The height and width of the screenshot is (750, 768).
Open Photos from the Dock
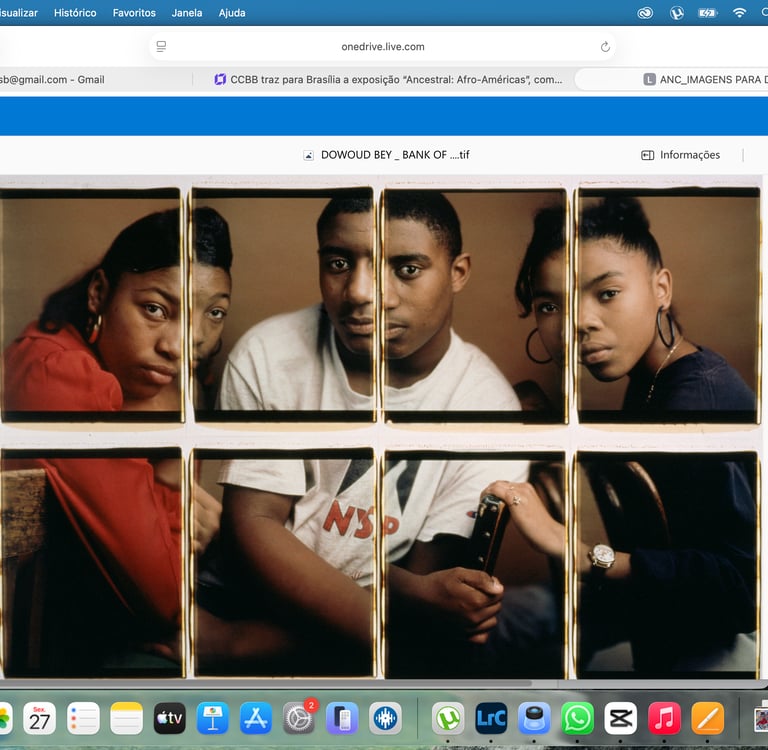(x=4, y=718)
